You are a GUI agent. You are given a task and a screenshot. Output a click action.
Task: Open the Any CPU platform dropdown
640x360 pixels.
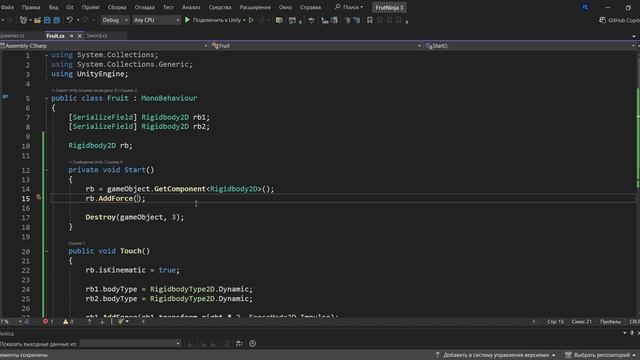[x=156, y=20]
